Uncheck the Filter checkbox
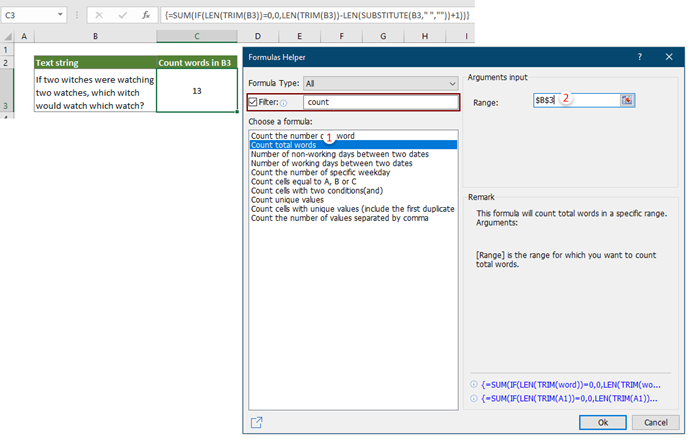The height and width of the screenshot is (440, 692). click(x=255, y=101)
